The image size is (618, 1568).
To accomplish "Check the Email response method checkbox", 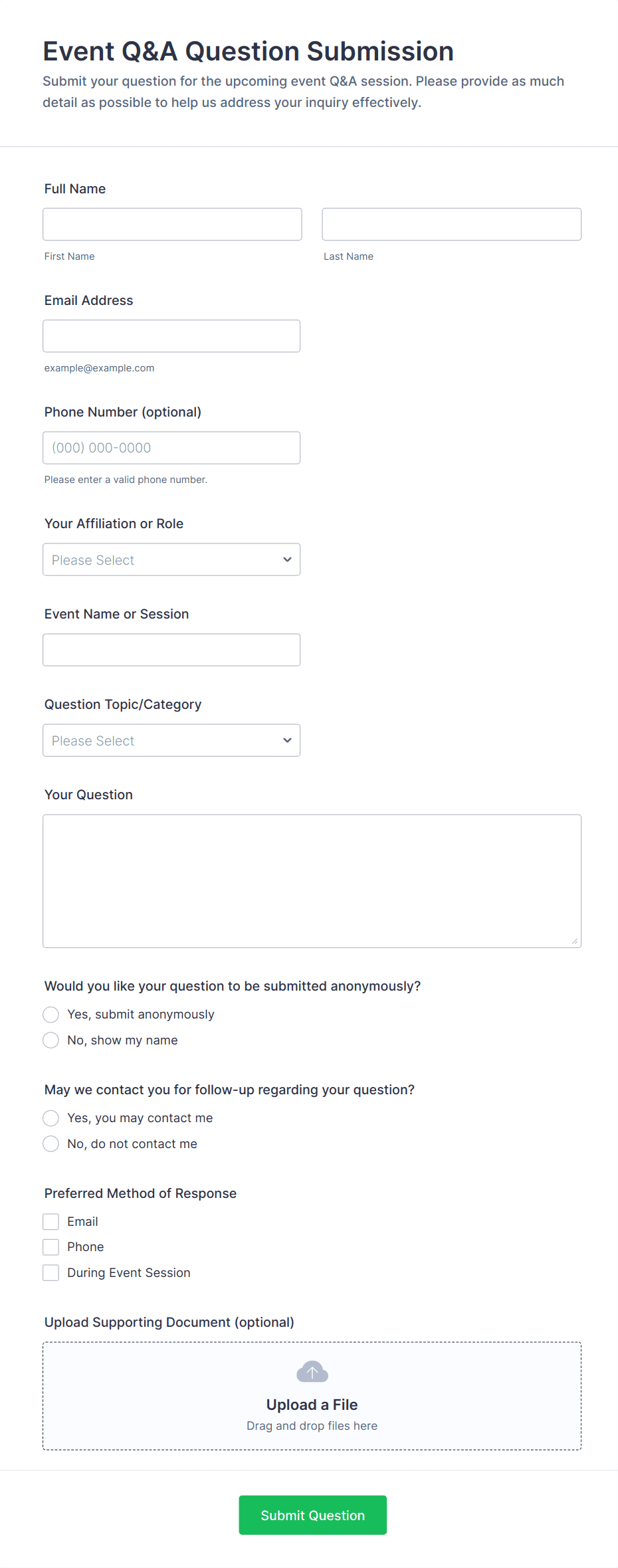I will 51,1222.
